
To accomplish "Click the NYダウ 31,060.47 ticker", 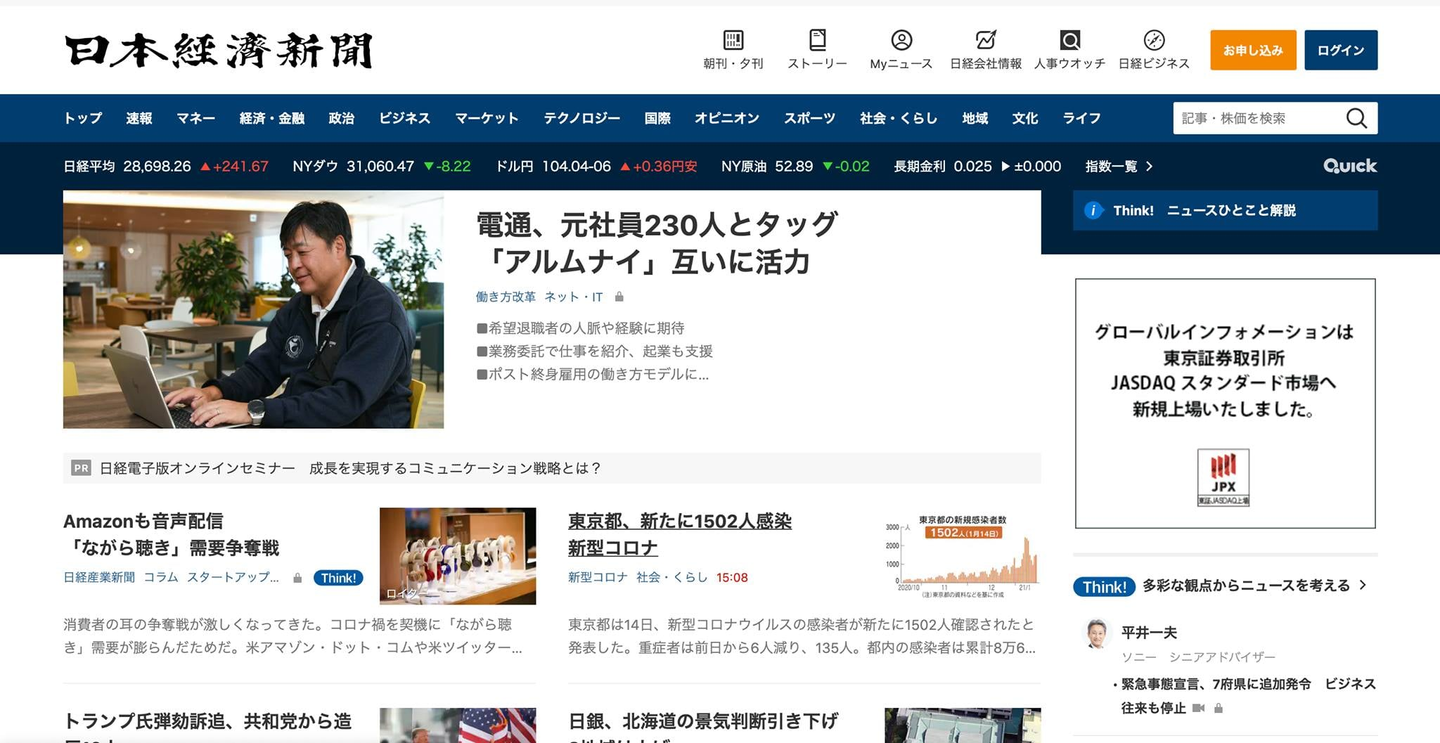I will point(382,166).
